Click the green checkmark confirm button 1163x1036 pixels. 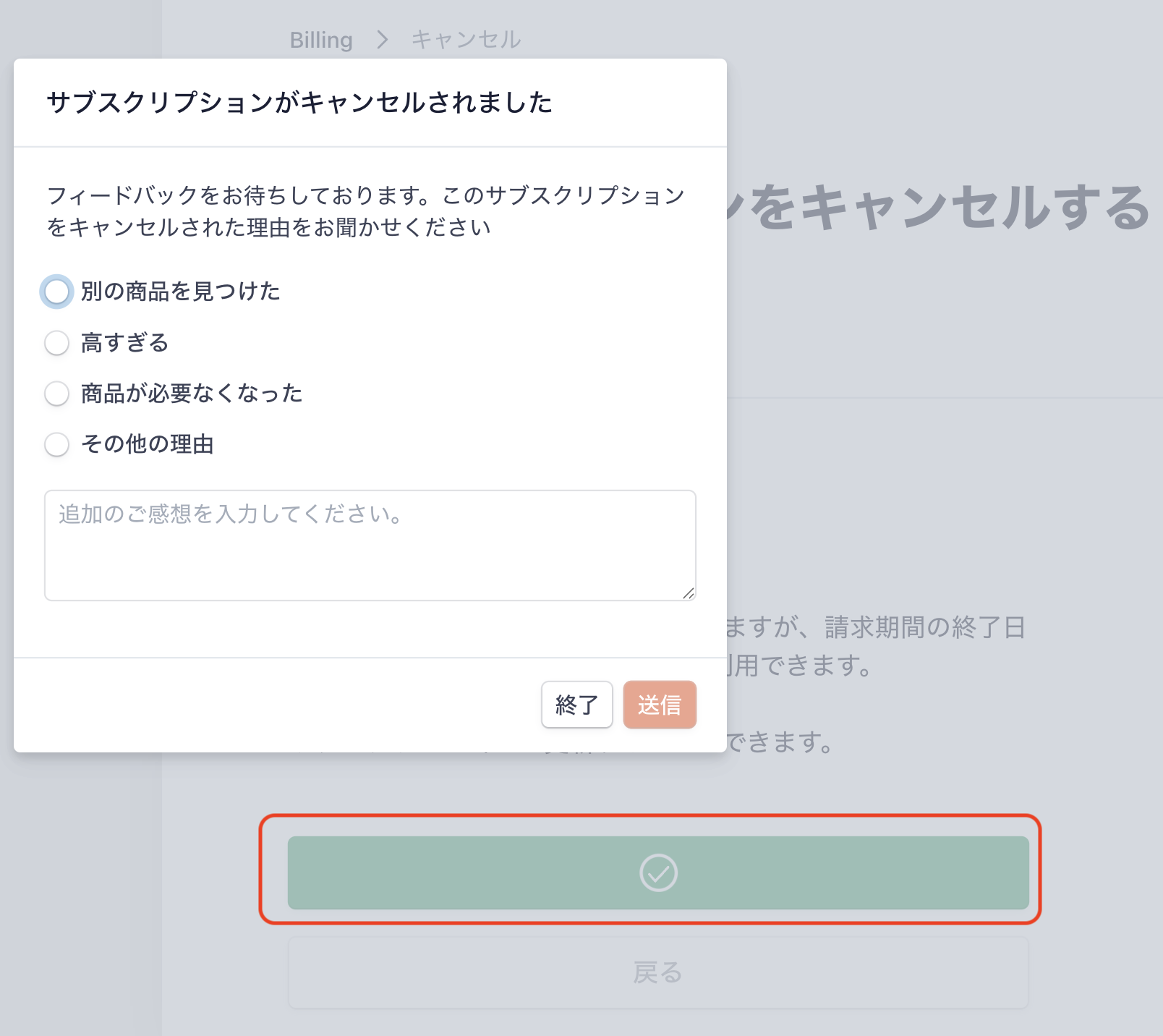[658, 872]
